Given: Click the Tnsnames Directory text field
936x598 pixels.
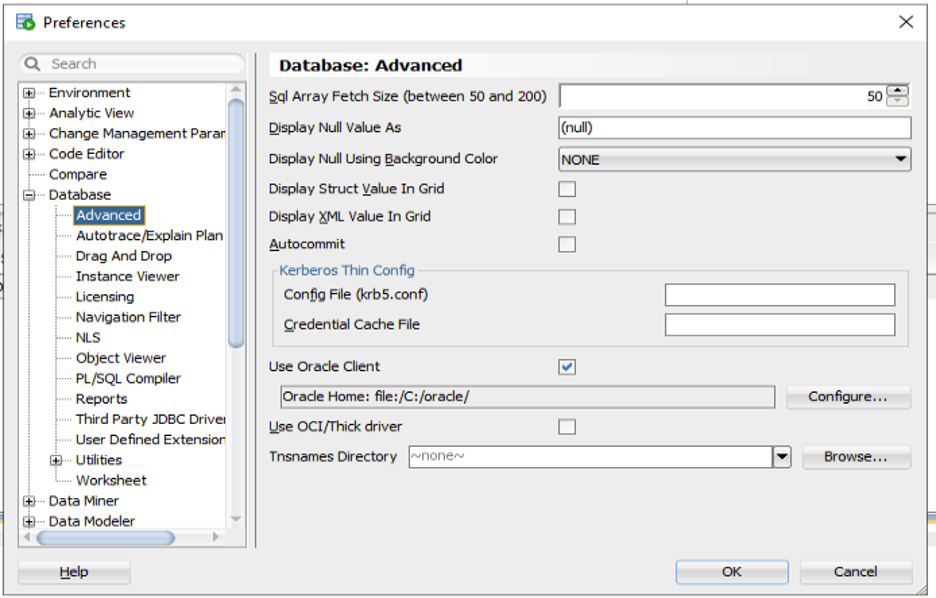Looking at the screenshot, I should 591,457.
